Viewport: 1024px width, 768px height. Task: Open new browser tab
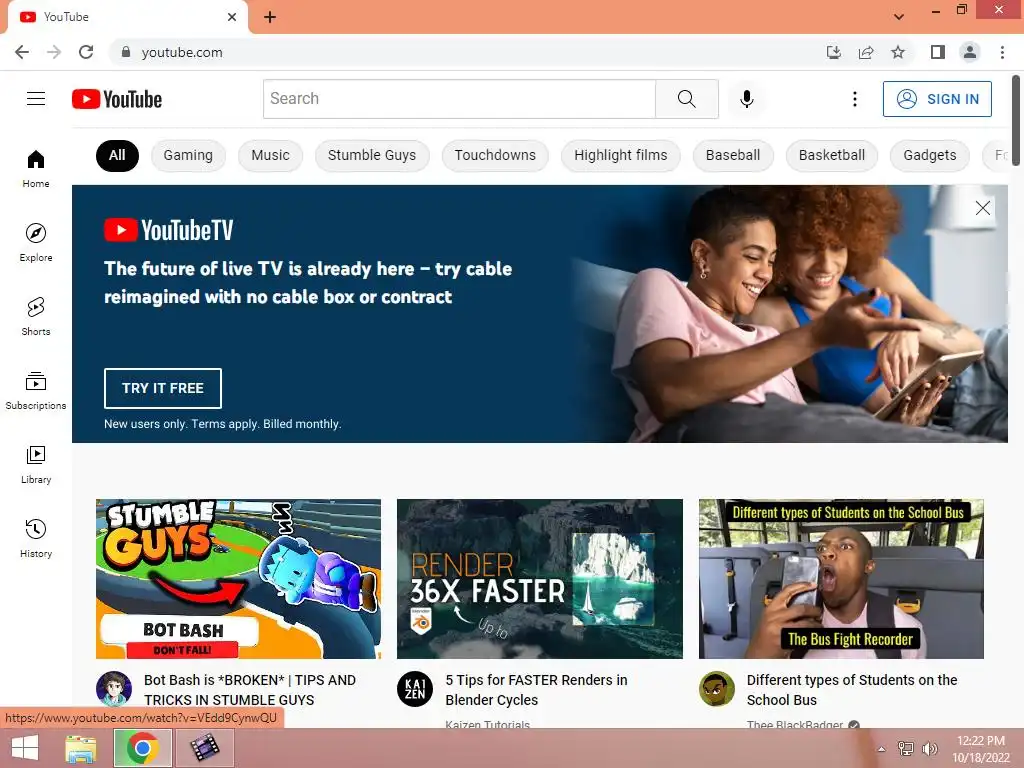[x=270, y=17]
